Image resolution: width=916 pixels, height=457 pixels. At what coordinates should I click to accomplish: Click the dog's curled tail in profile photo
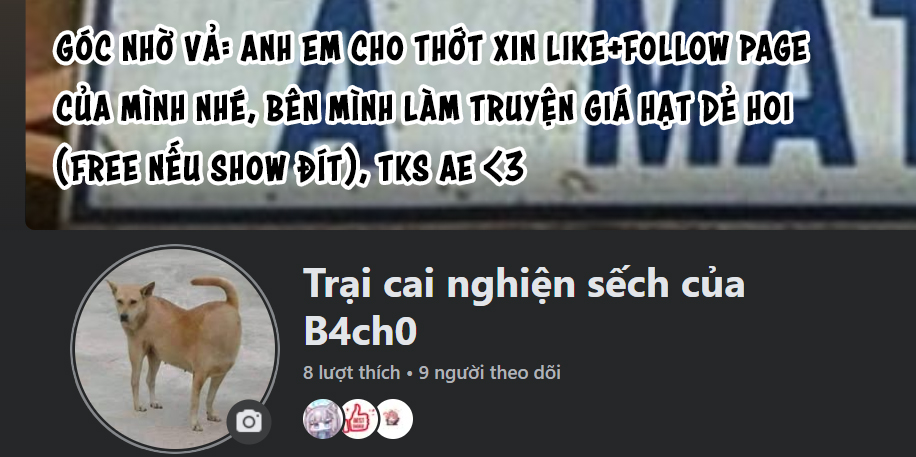[x=219, y=289]
